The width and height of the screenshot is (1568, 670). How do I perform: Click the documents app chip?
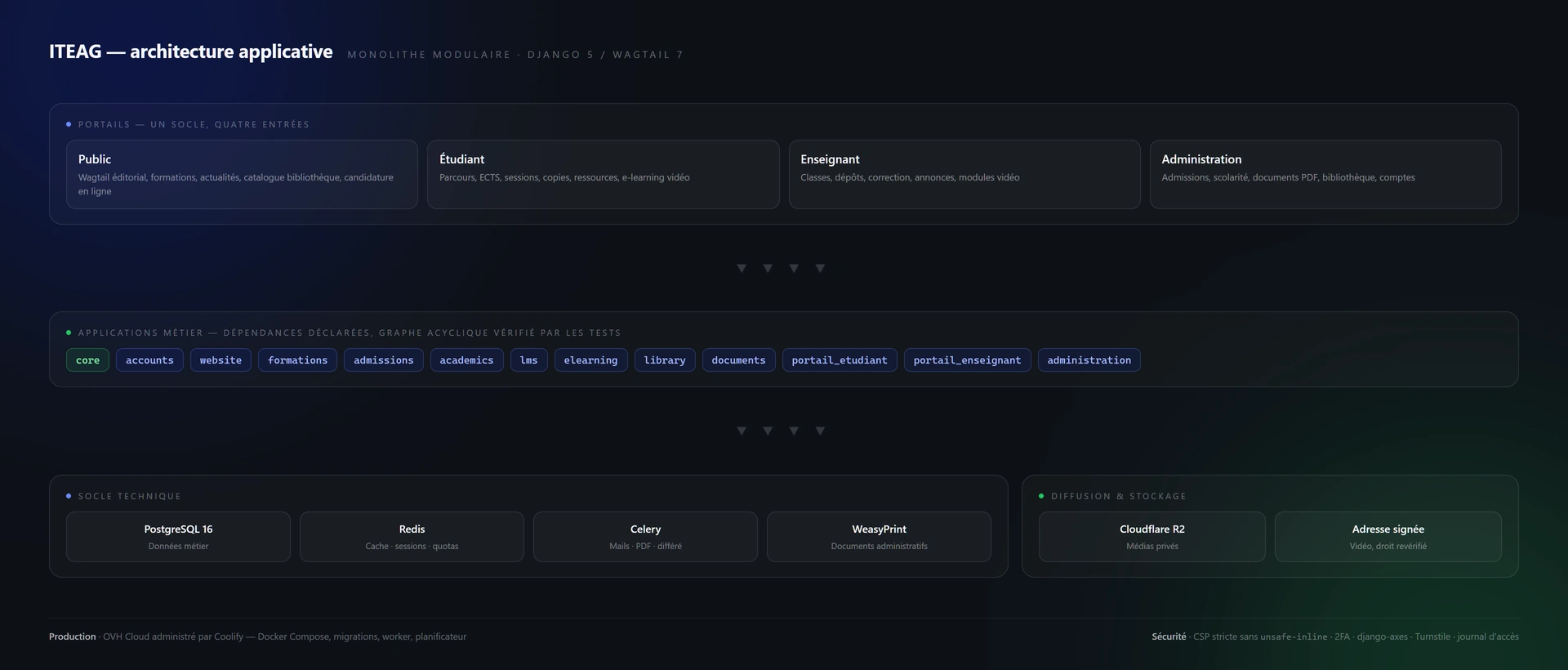pos(738,360)
